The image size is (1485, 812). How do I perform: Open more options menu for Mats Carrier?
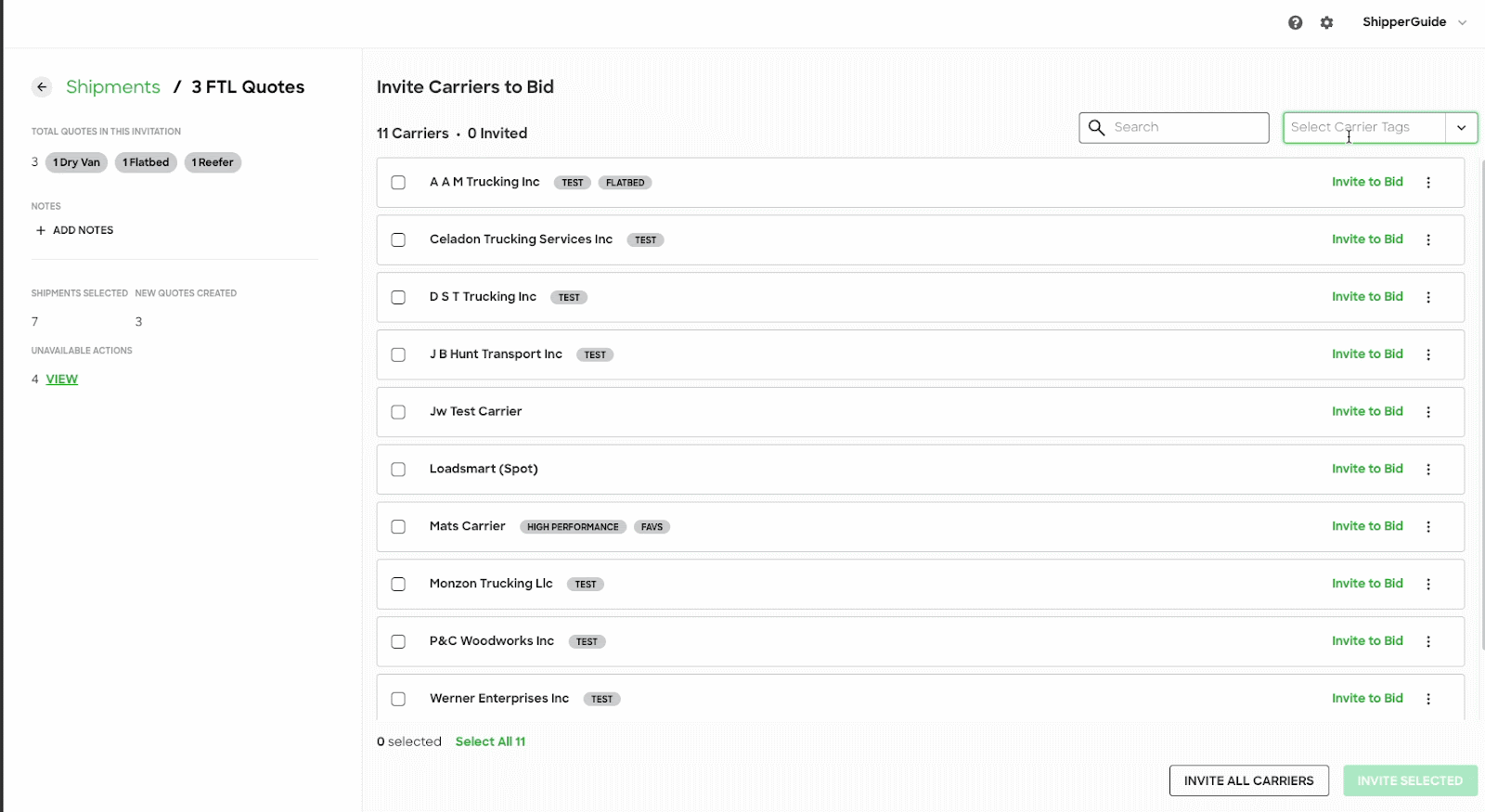click(1428, 527)
